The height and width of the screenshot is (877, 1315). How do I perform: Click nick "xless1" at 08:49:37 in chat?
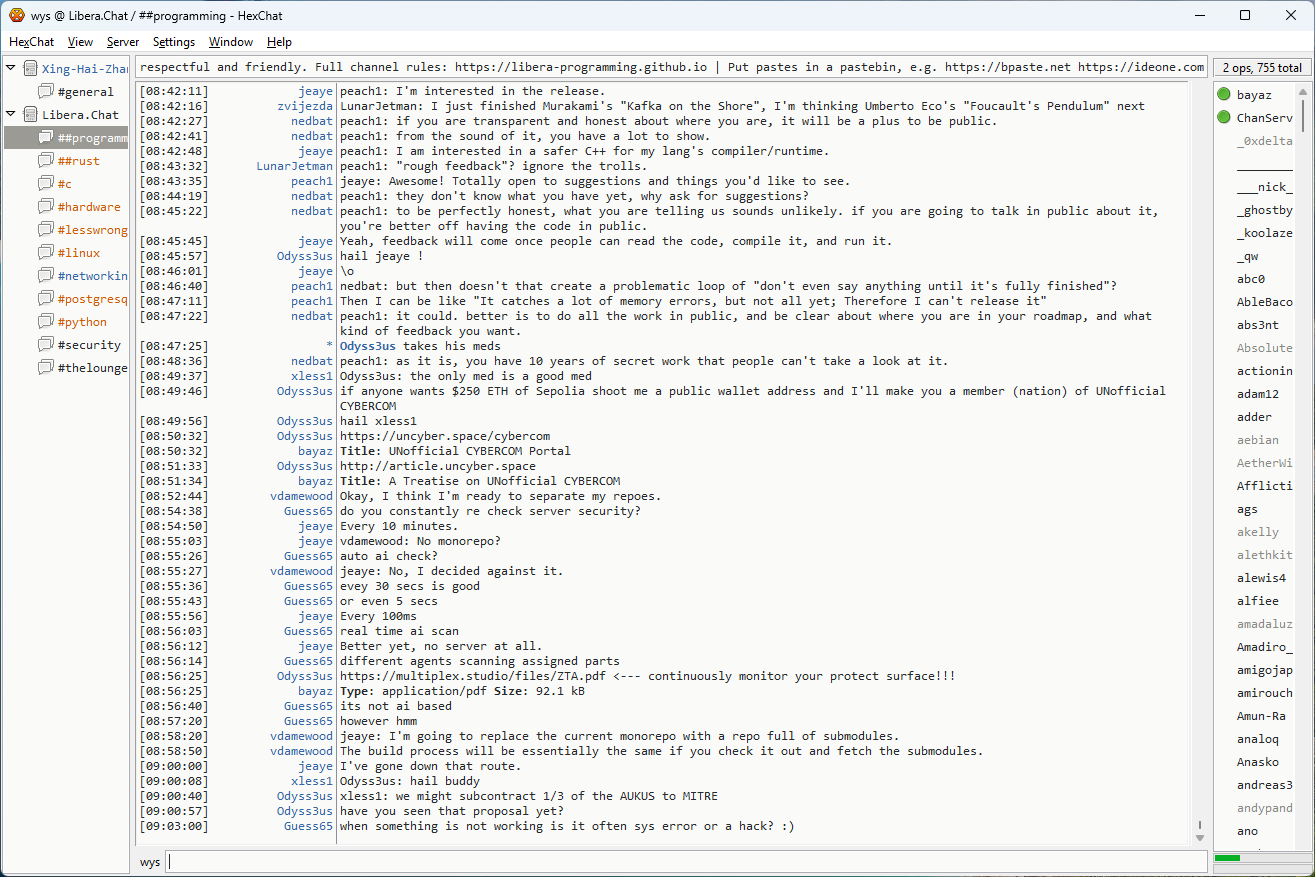coord(312,376)
